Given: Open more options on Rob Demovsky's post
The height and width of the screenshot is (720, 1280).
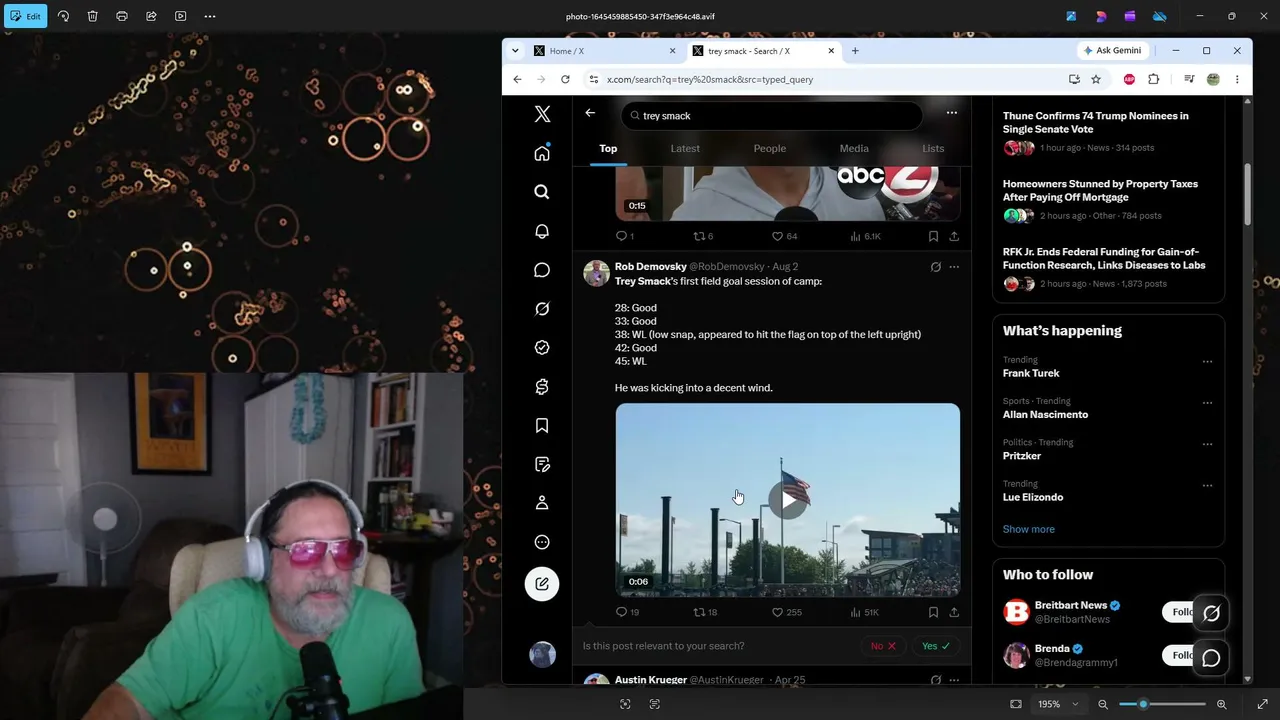Looking at the screenshot, I should tap(954, 267).
